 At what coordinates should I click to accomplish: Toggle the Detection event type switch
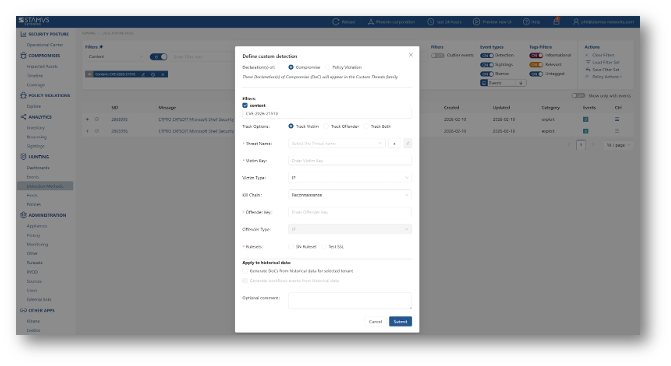pyautogui.click(x=487, y=55)
